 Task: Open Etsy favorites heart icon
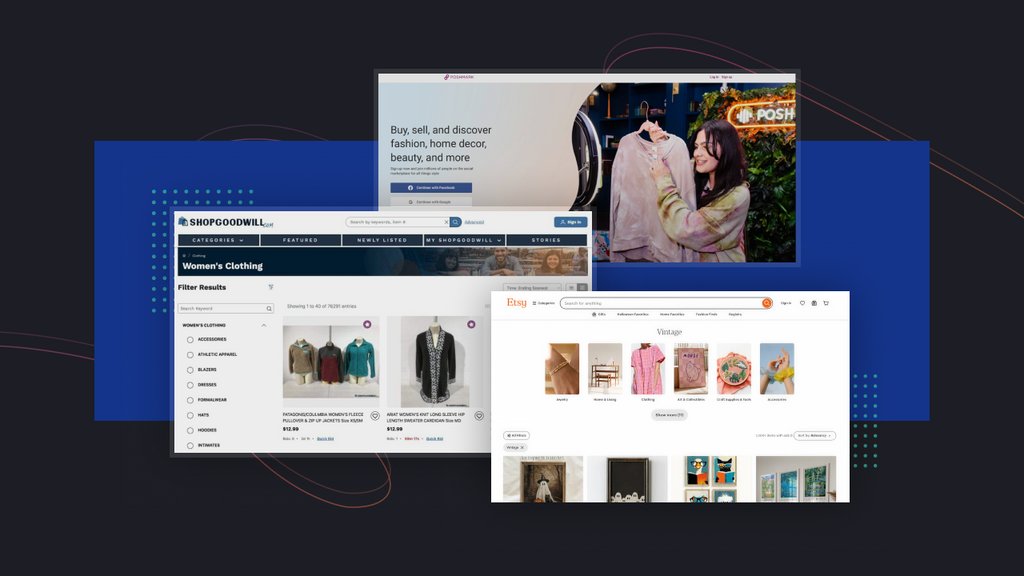[x=801, y=303]
